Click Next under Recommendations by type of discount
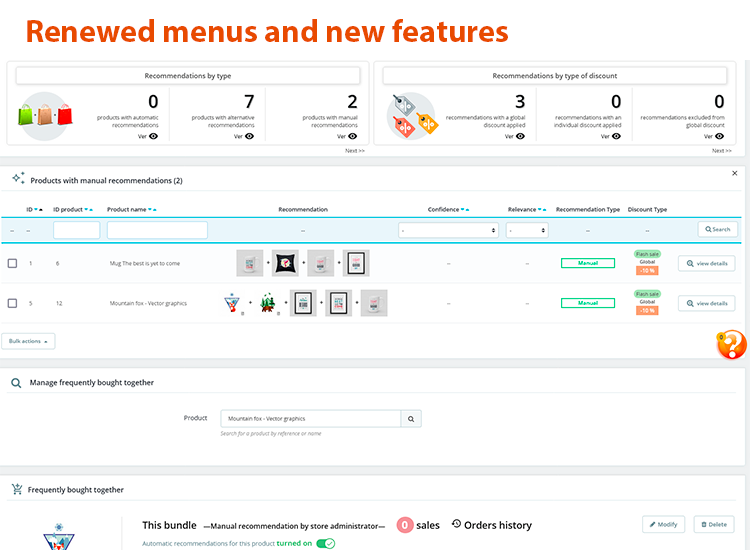Viewport: 750px width, 550px height. pos(722,151)
